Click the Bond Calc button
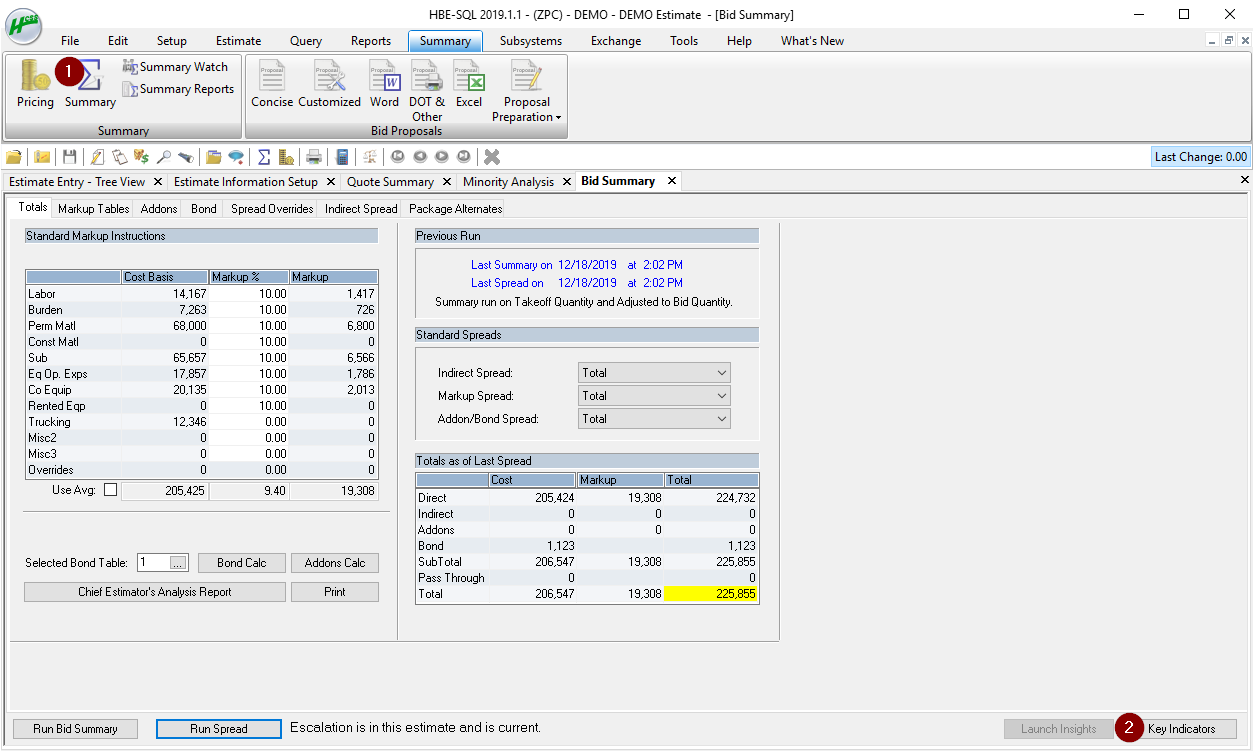This screenshot has width=1254, height=752. [x=241, y=562]
